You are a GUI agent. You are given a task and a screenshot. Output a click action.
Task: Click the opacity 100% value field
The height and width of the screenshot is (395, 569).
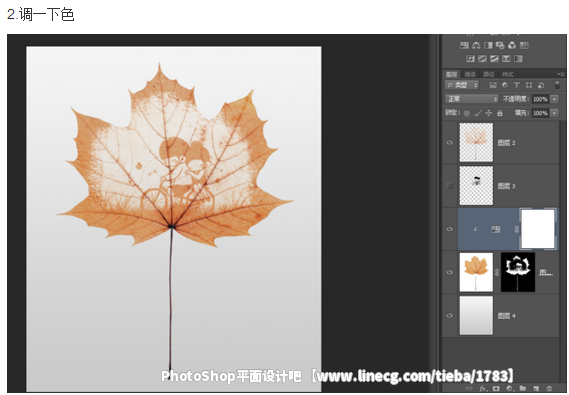[x=540, y=99]
